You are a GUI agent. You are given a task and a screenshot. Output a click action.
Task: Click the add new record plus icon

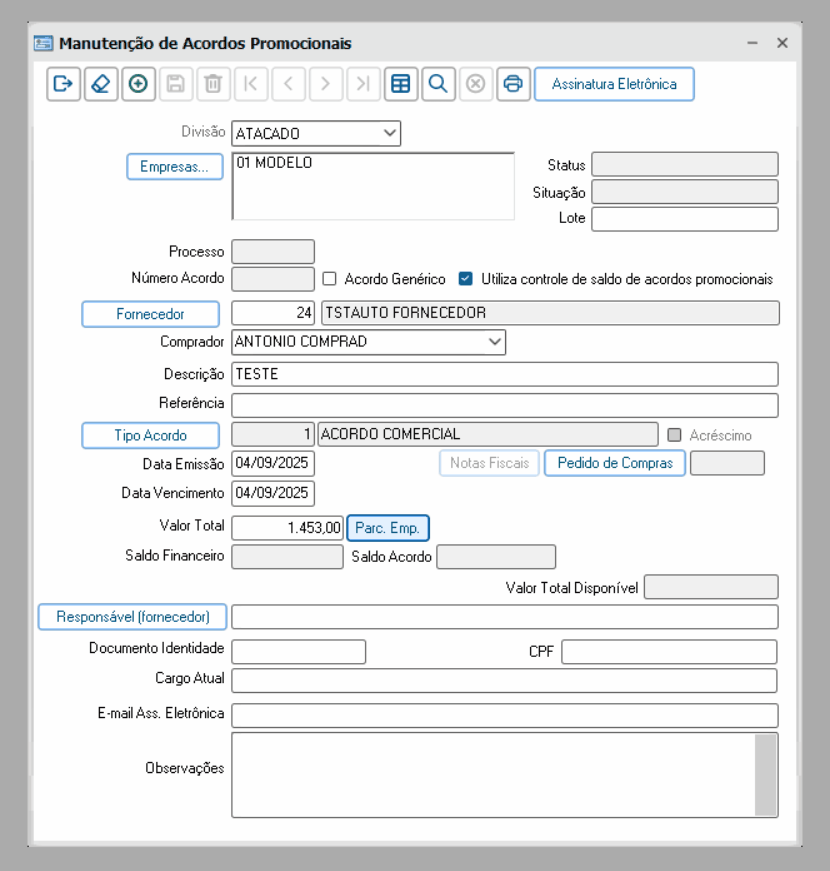[138, 84]
